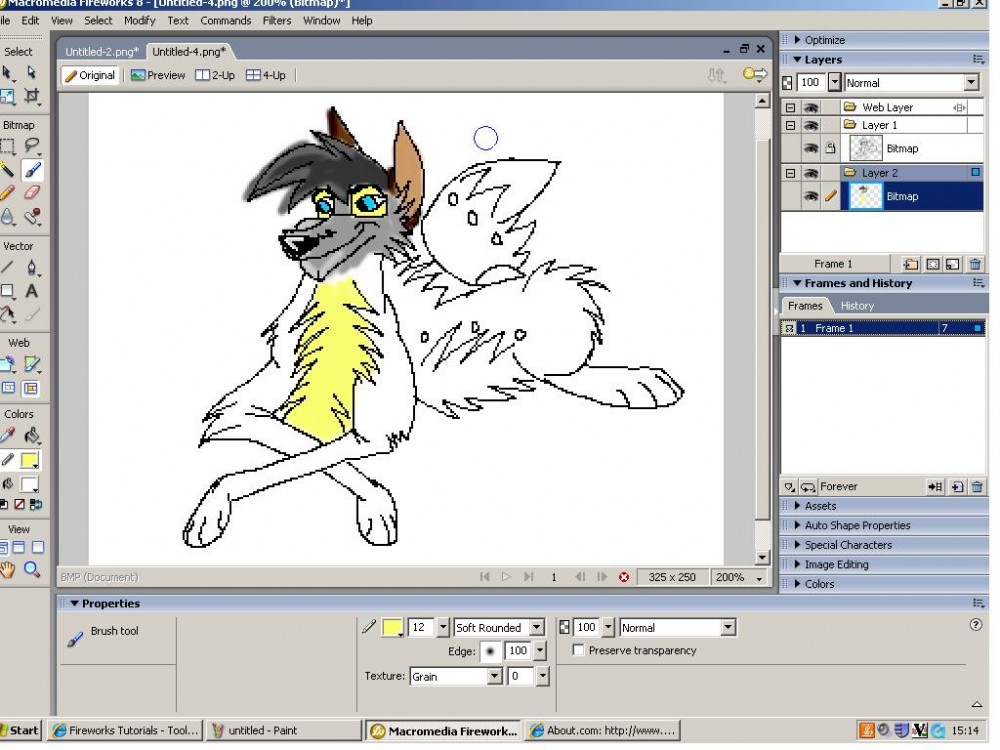Expand the Assets panel
The image size is (1000, 750).
pyautogui.click(x=798, y=506)
